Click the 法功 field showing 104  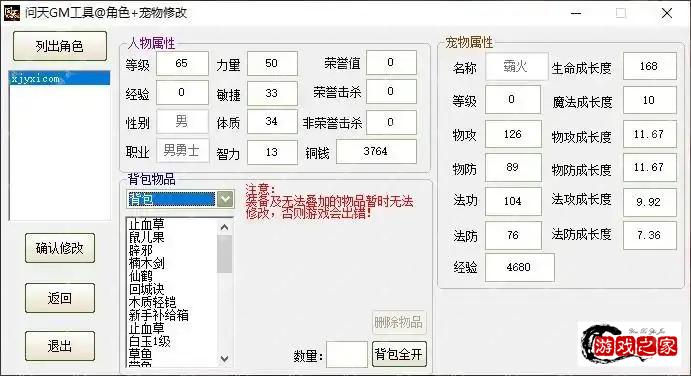click(513, 201)
